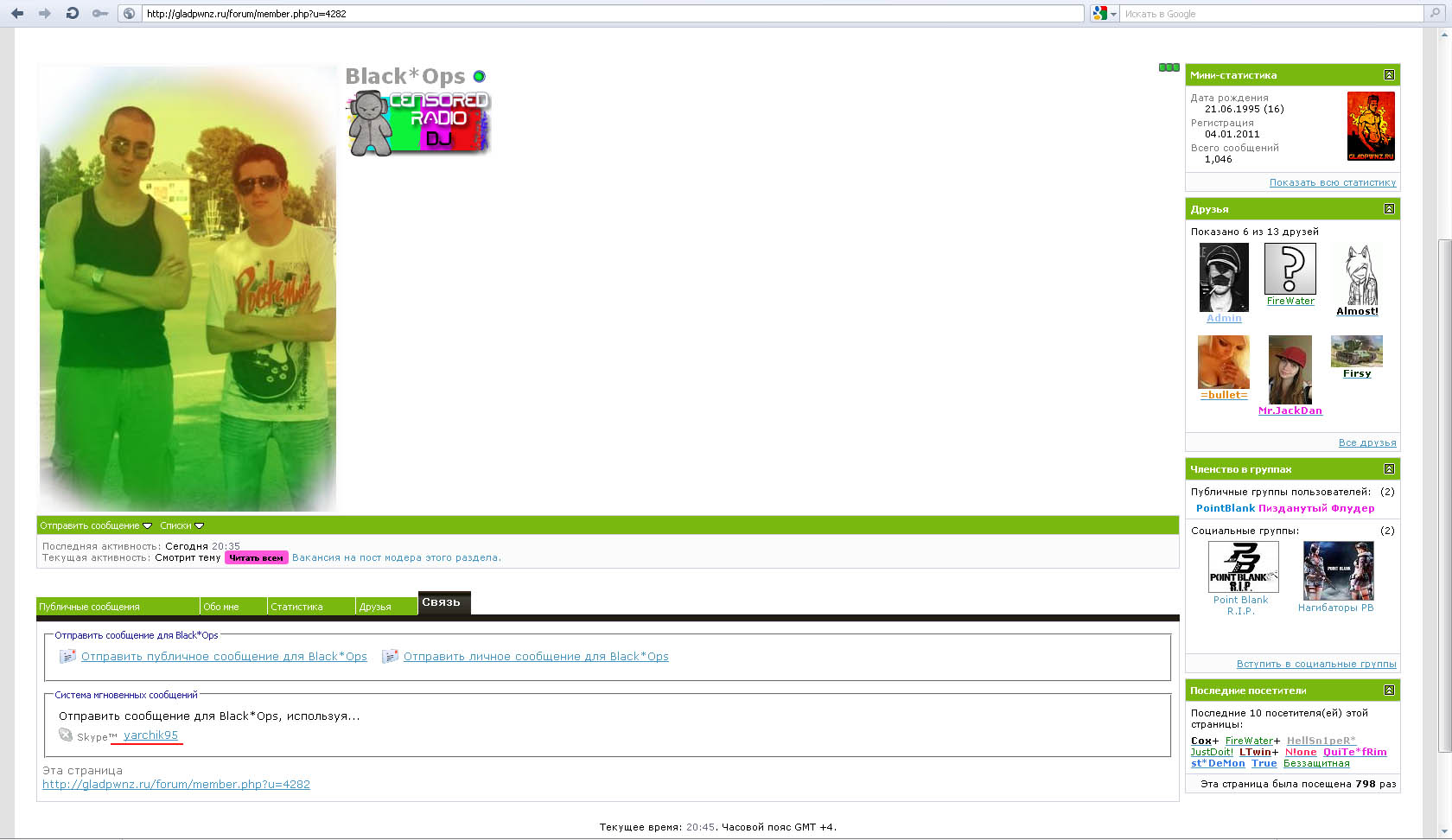Click the key-shaped password icon
The image size is (1452, 840).
pyautogui.click(x=100, y=13)
